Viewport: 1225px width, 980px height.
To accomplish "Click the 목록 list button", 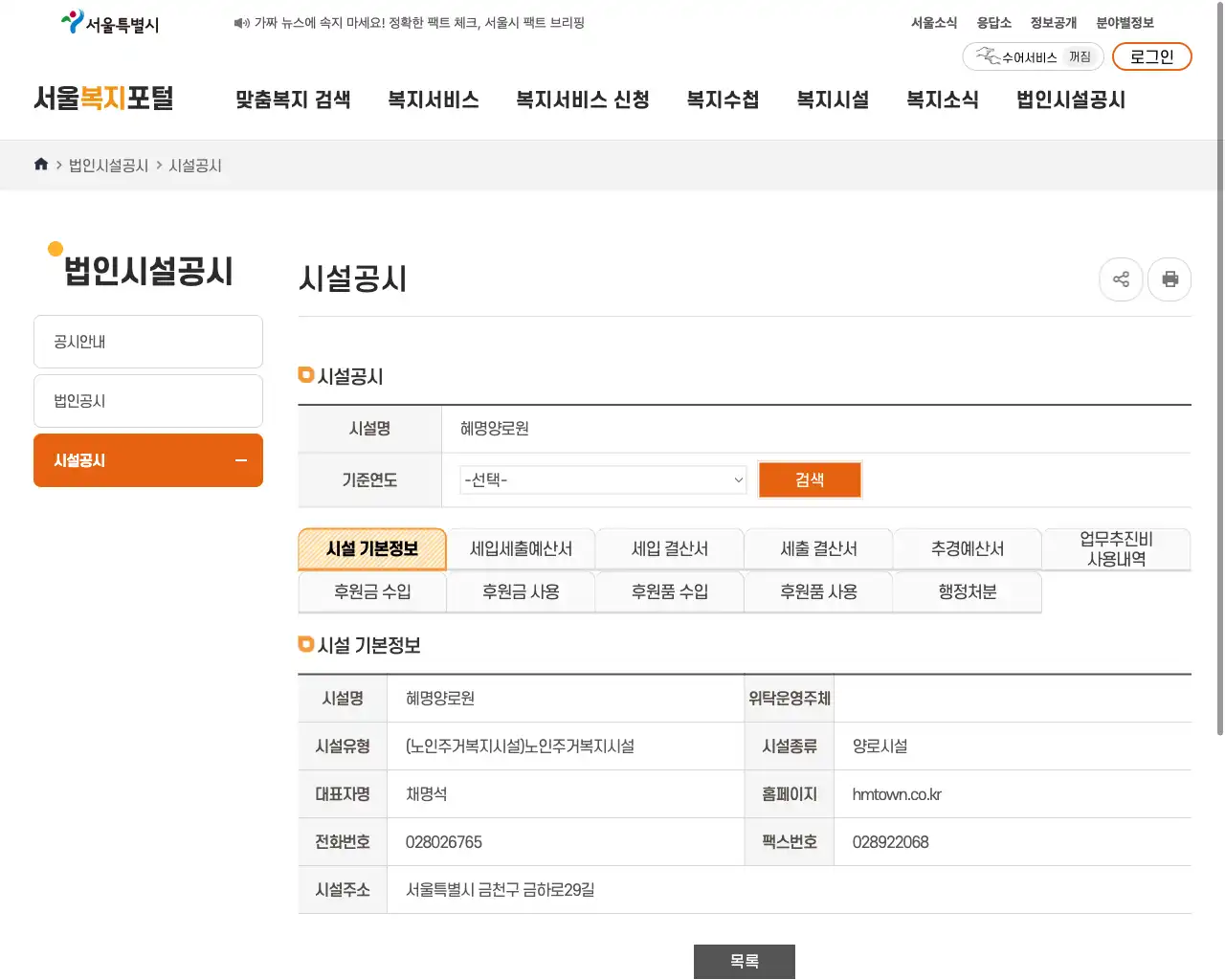I will [745, 961].
